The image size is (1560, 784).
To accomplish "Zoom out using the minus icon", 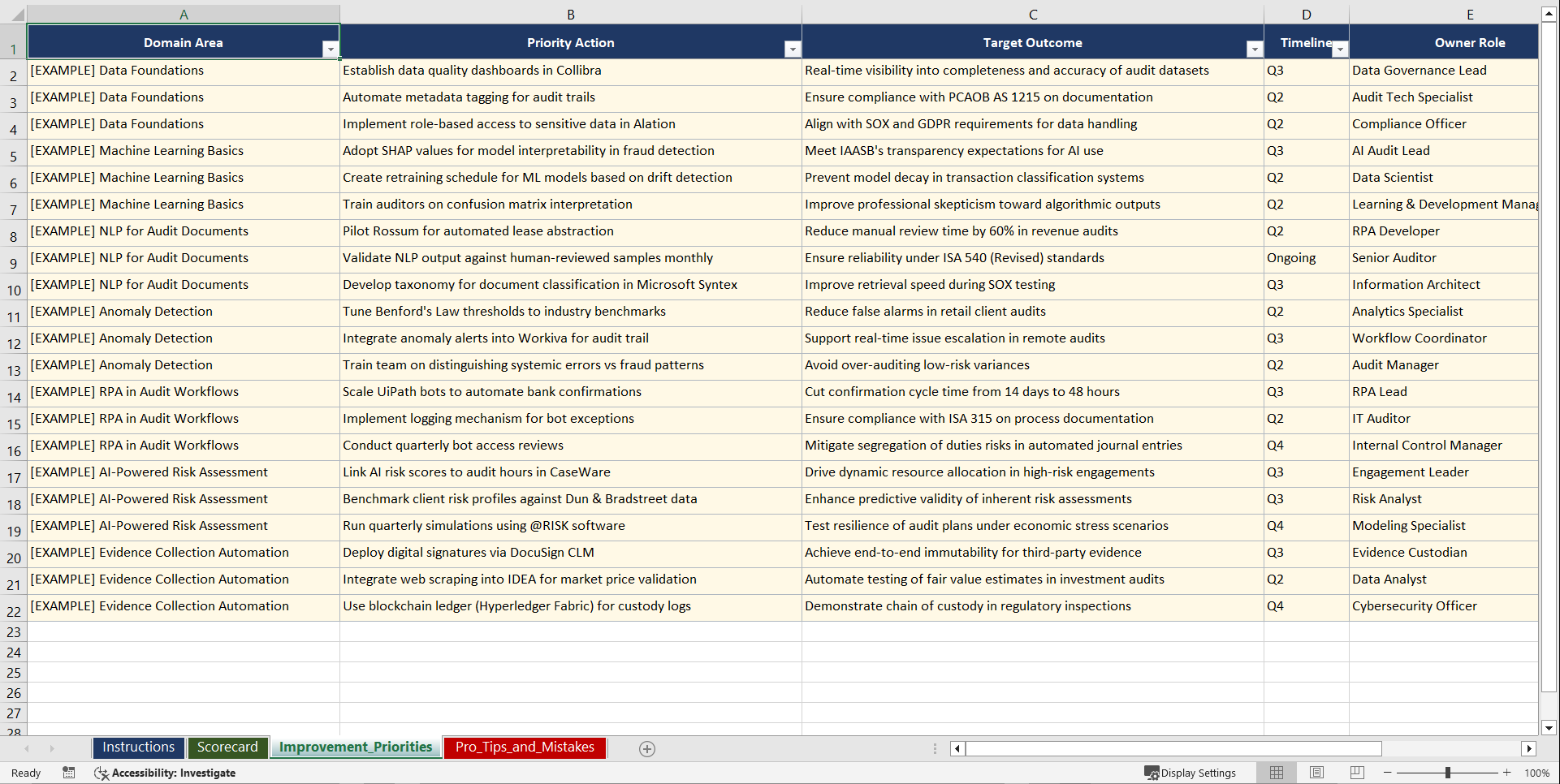I will click(x=1387, y=773).
